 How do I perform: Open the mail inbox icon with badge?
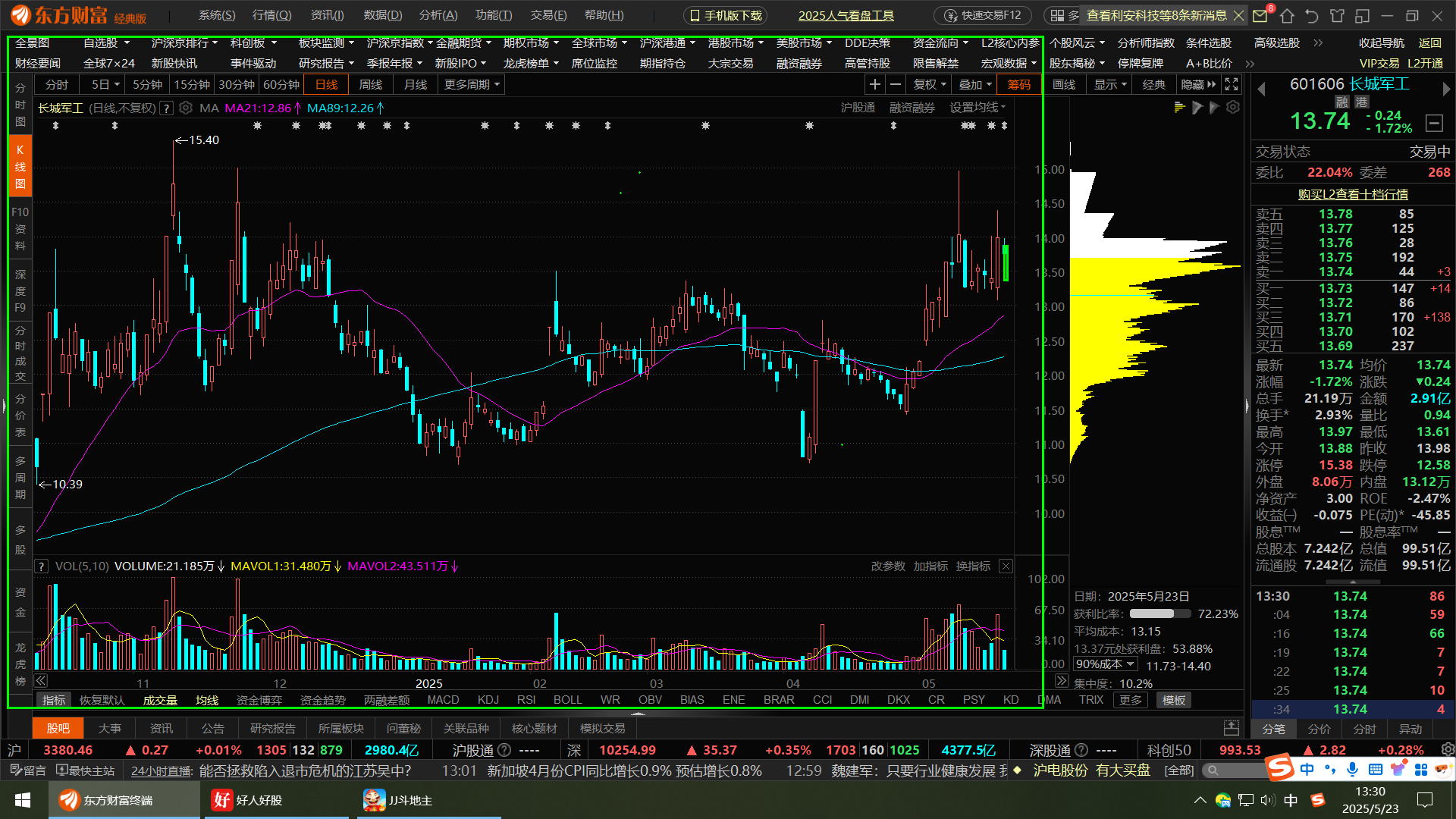coord(1260,15)
